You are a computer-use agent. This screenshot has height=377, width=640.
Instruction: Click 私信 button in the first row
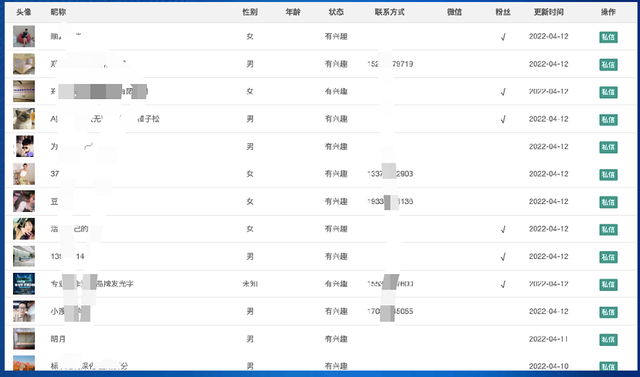coord(608,37)
